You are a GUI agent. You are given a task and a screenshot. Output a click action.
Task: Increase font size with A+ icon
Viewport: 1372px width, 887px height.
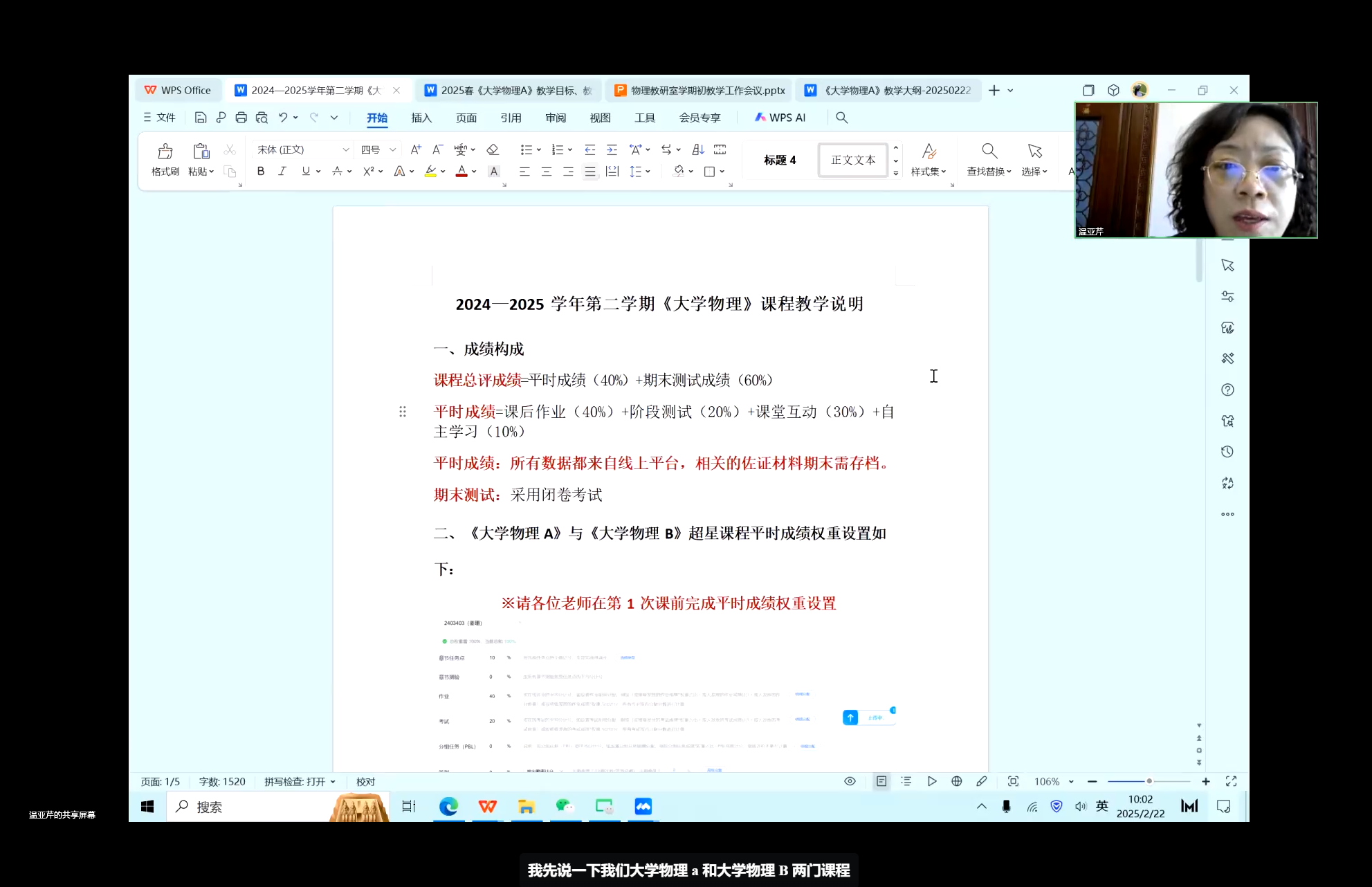(415, 149)
